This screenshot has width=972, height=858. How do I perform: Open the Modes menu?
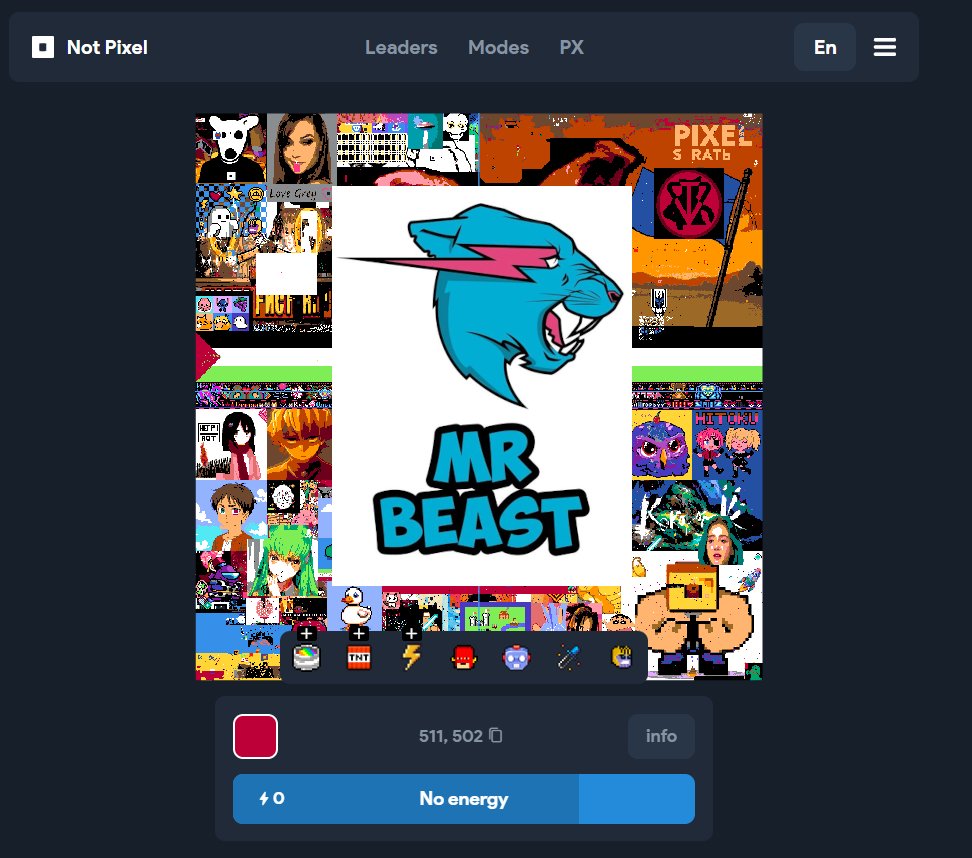498,47
